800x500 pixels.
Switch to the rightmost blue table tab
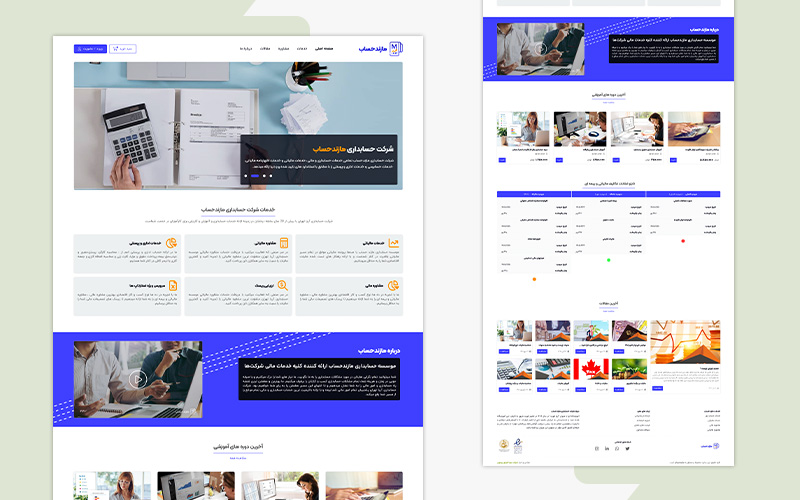coord(683,194)
